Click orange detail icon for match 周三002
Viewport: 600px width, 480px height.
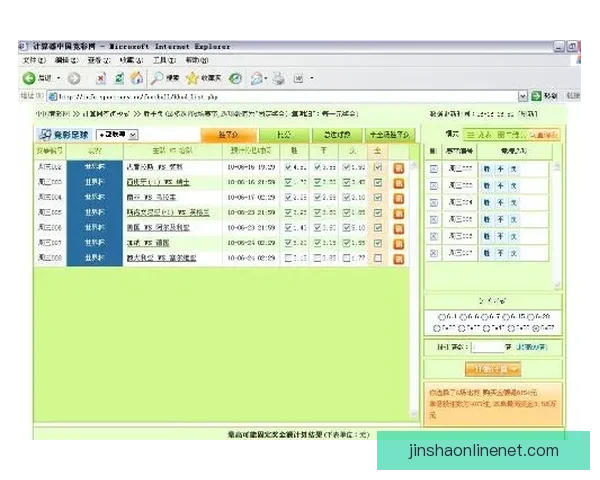click(x=399, y=168)
